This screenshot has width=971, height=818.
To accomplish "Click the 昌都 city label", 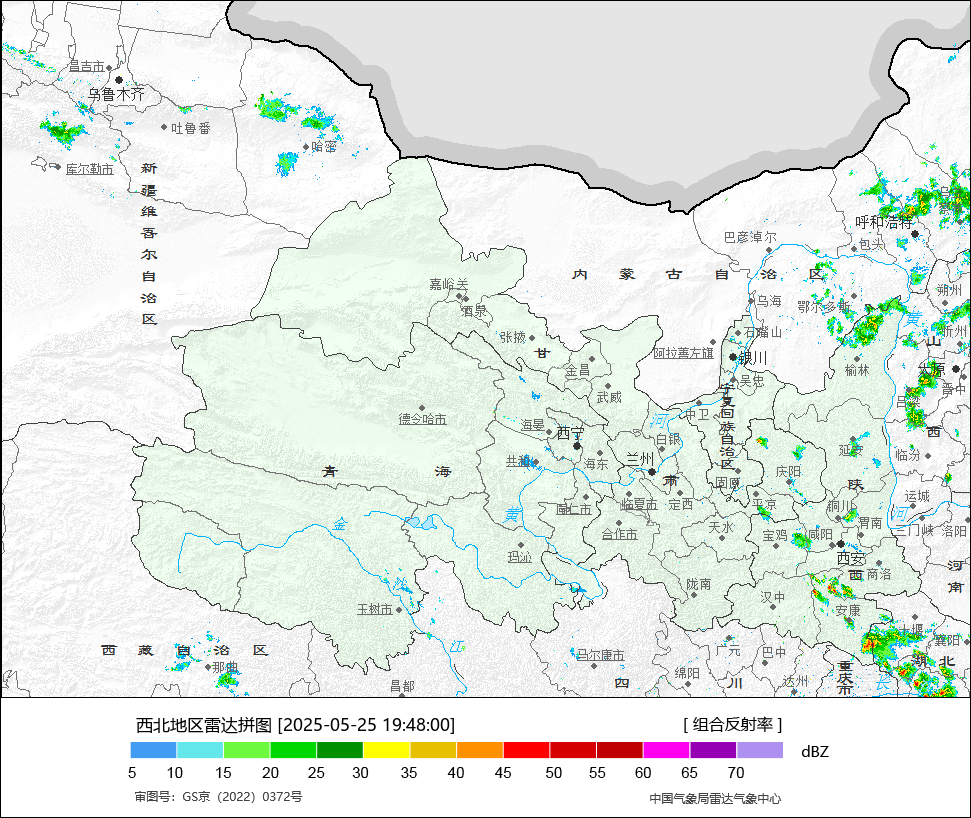I will tap(402, 685).
